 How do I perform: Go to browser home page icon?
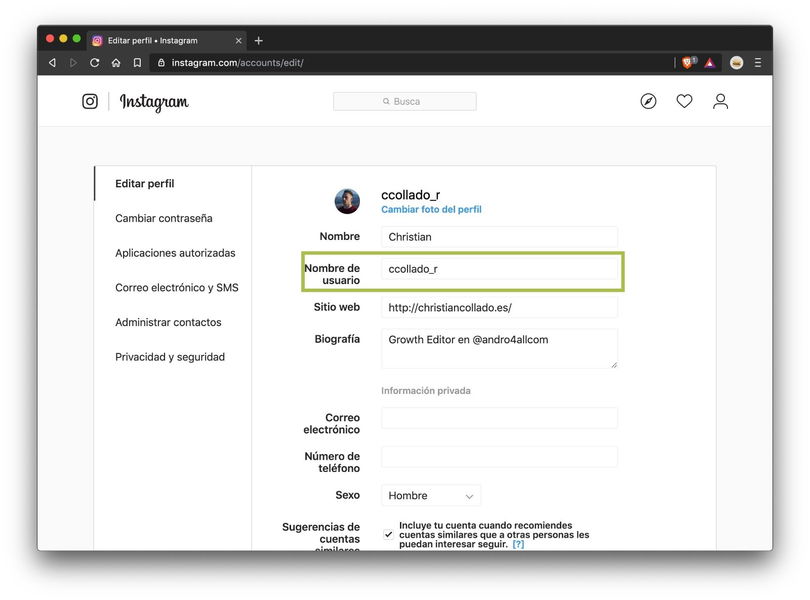[x=116, y=63]
